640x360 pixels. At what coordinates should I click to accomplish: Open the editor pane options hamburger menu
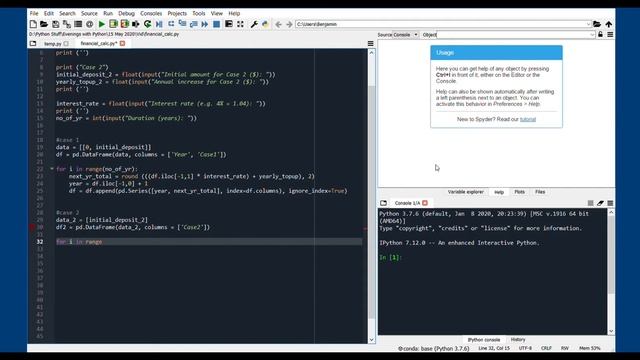(371, 44)
